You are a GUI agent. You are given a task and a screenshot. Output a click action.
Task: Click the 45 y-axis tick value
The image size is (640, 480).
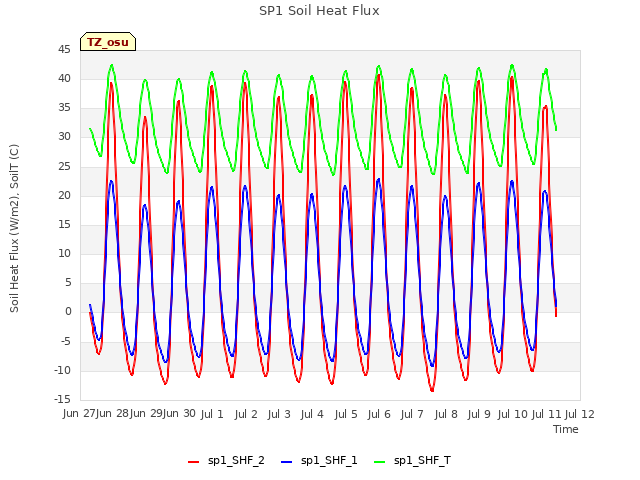click(x=64, y=50)
